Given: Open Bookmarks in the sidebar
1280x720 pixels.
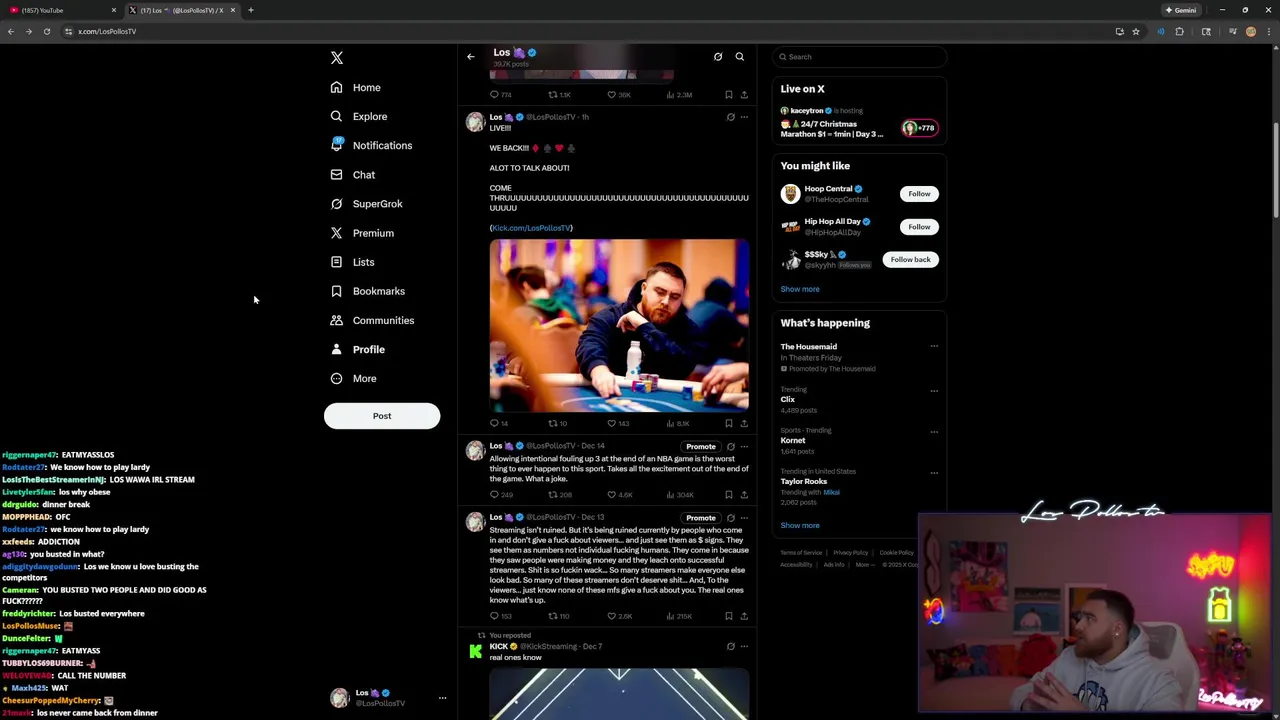Looking at the screenshot, I should 368,291.
